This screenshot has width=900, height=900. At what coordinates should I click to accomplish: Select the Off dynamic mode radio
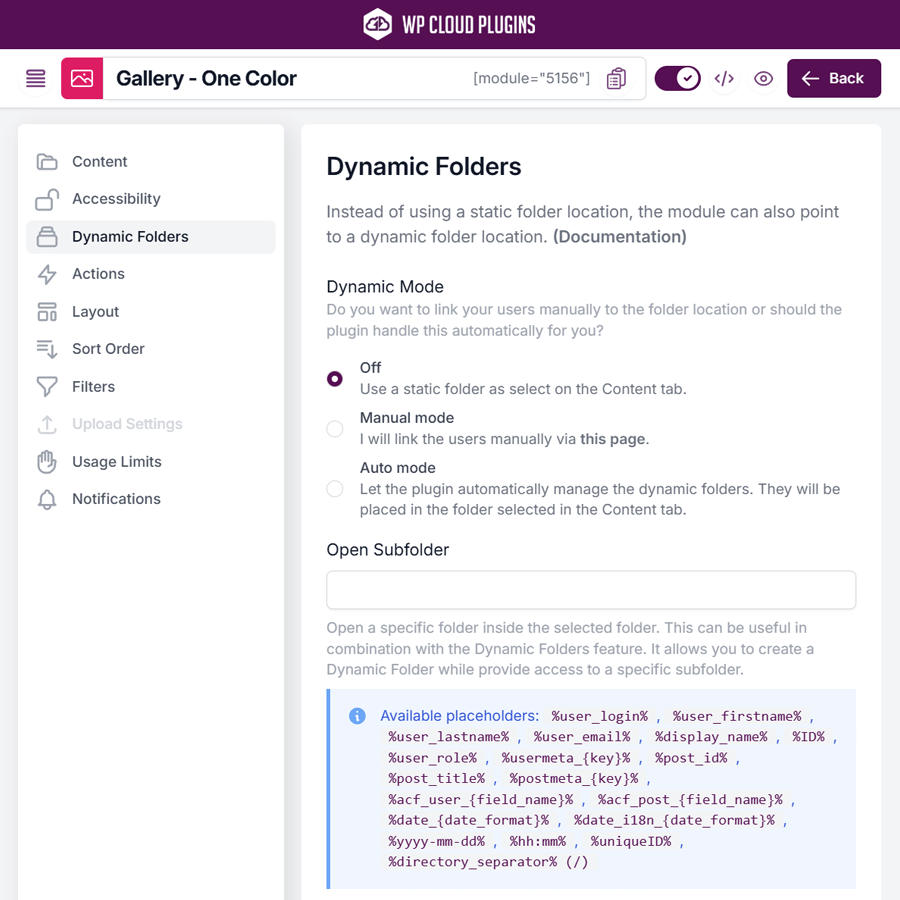(335, 378)
